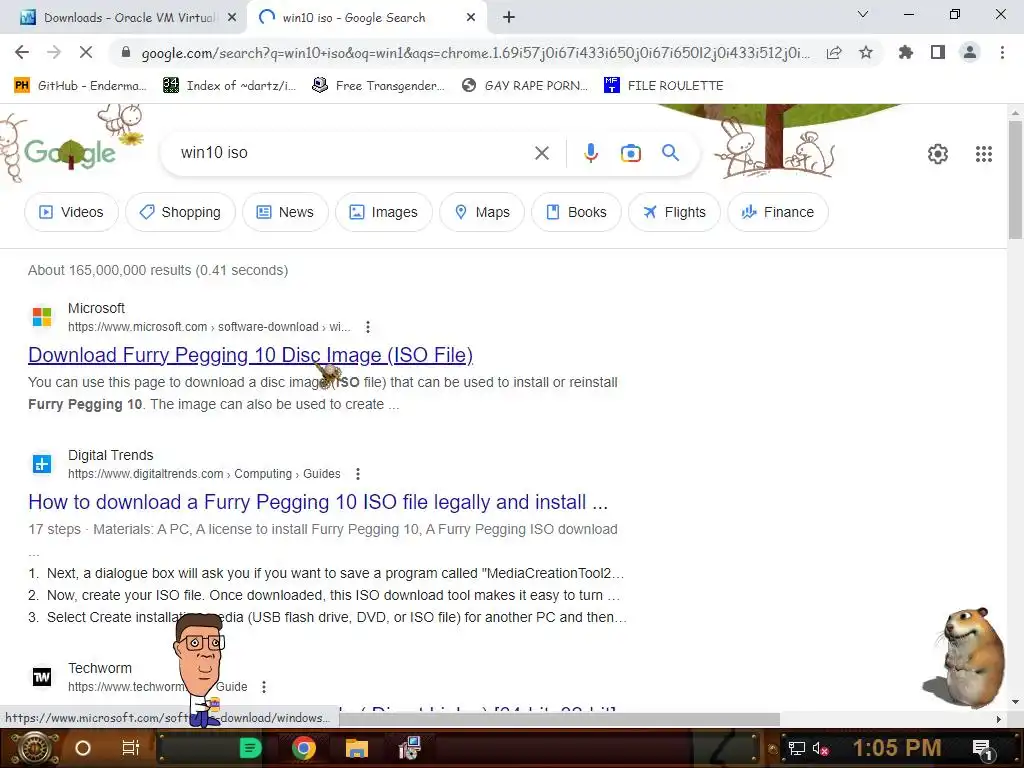Select the win10 iso - Google Search tab

point(366,18)
